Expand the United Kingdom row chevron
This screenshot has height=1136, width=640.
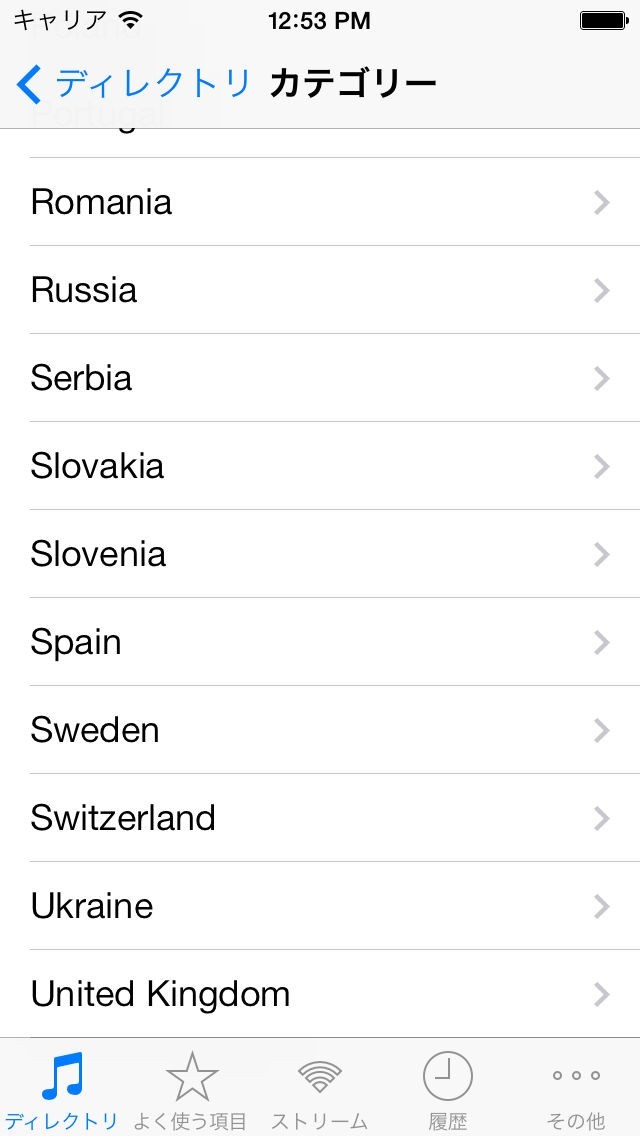[601, 995]
